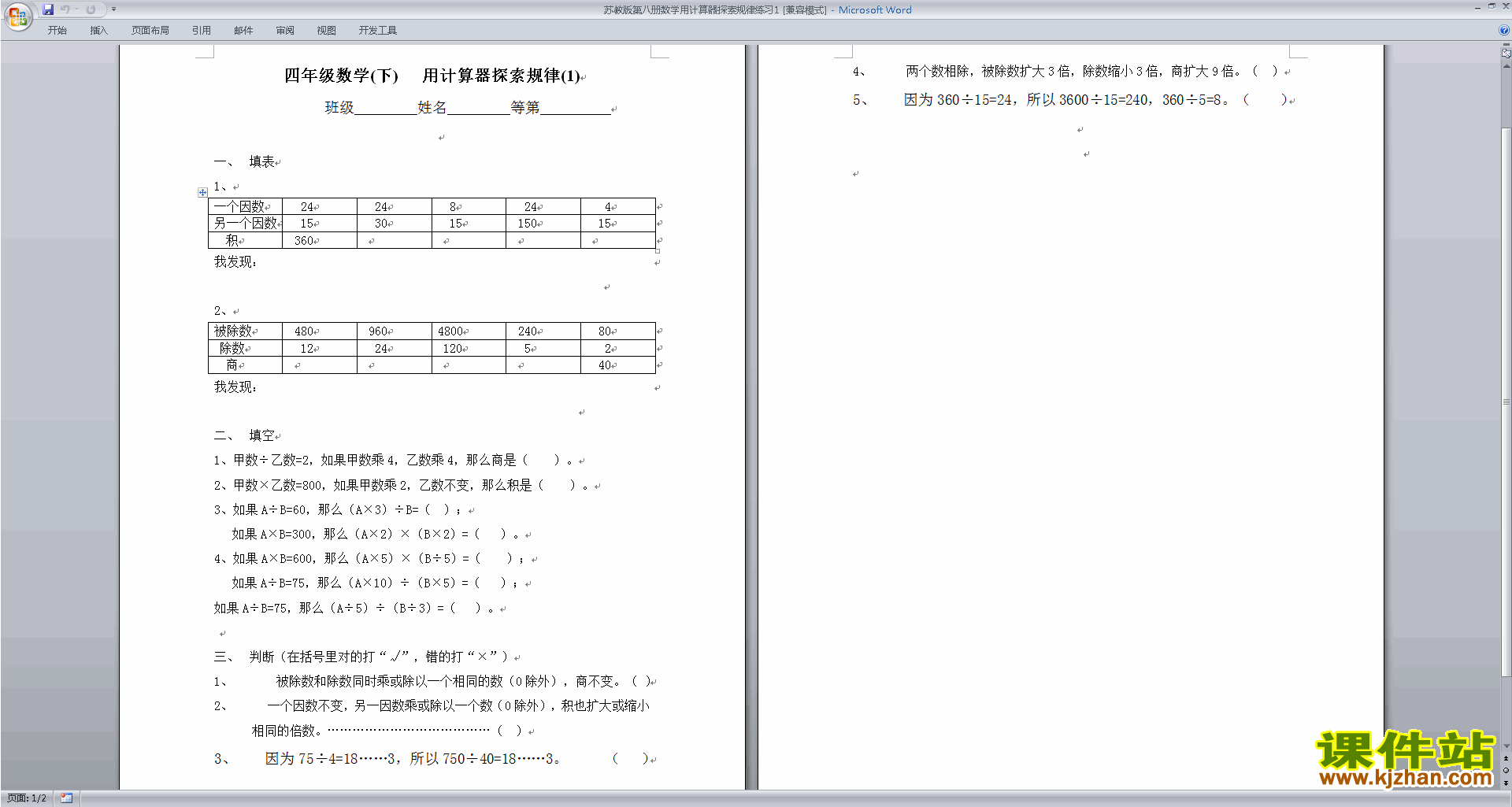
Task: Select the 视图 ribbon tab
Action: (327, 31)
